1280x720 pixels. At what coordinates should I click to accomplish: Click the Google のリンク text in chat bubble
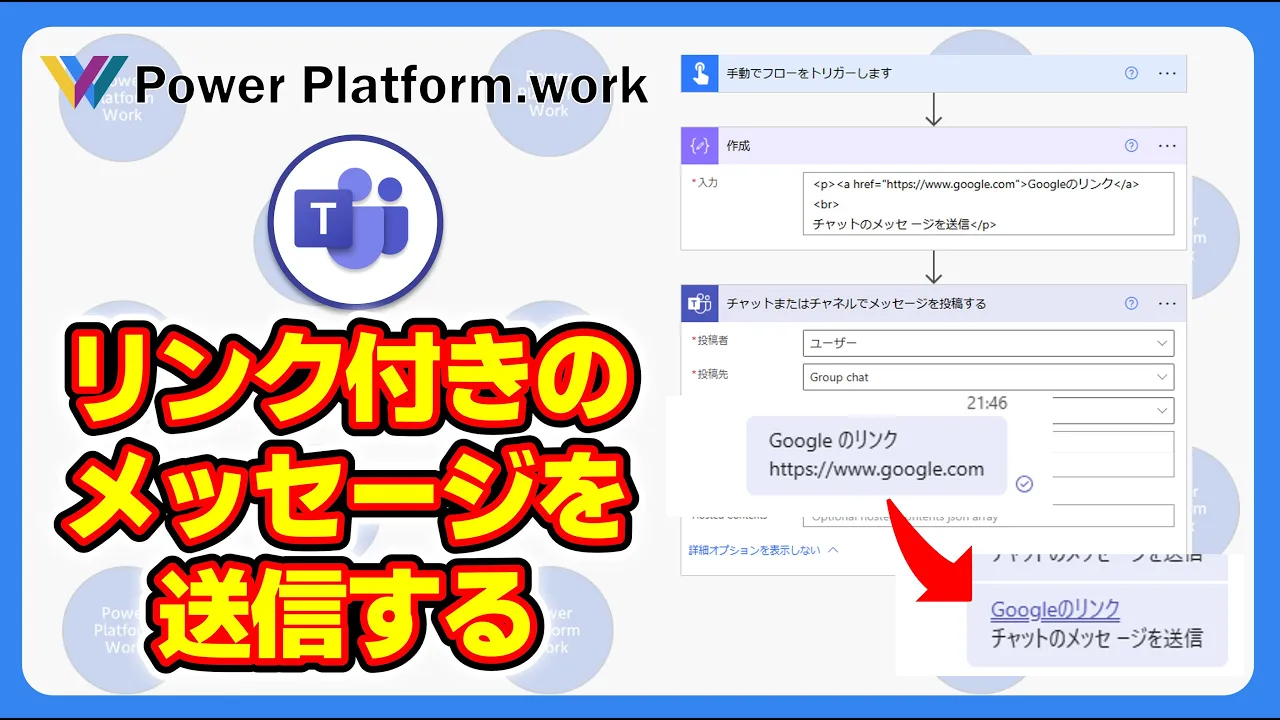(833, 440)
